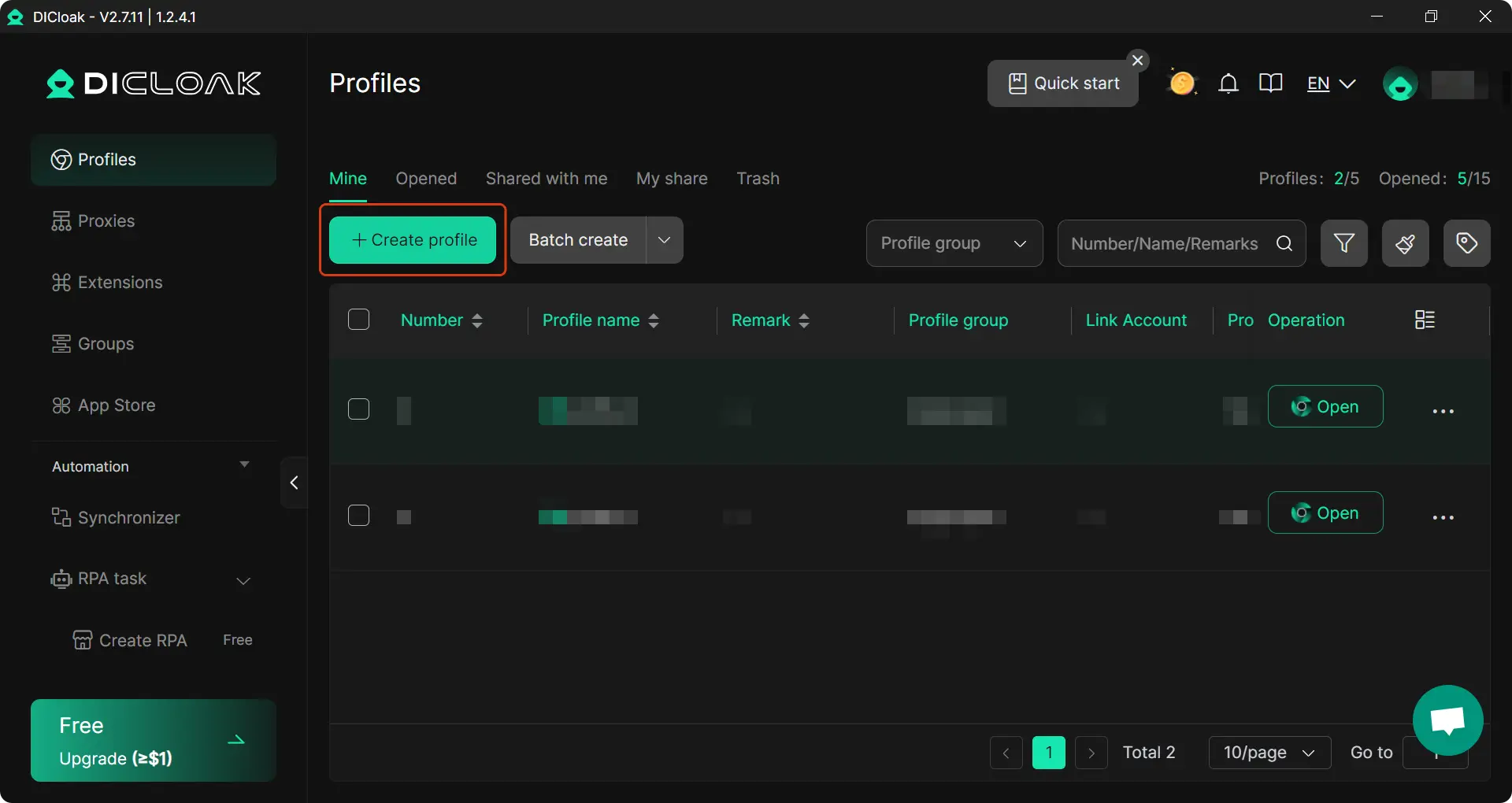This screenshot has width=1512, height=803.
Task: Focus the Number/Name/Remarks search field
Action: tap(1164, 243)
